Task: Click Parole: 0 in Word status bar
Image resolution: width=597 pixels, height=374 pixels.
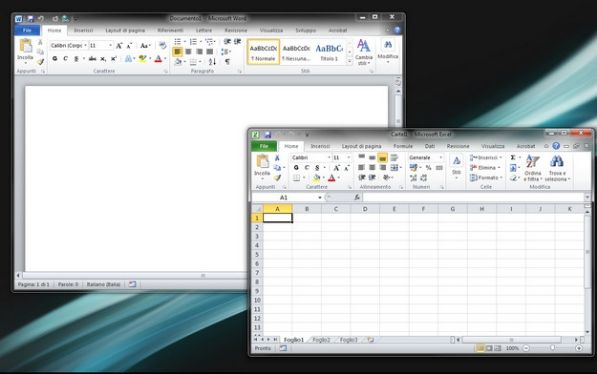Action: (x=68, y=284)
